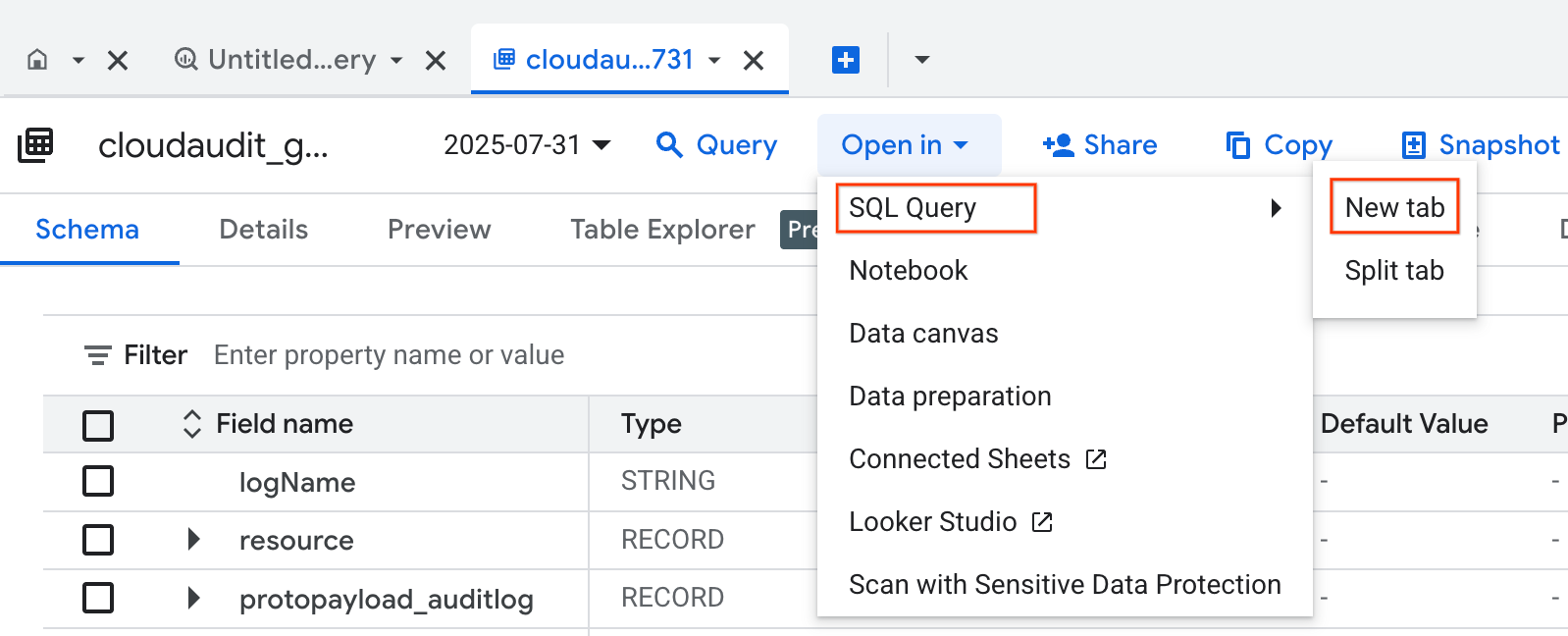Click the Query magnifier icon
The width and height of the screenshot is (1568, 636).
click(669, 145)
